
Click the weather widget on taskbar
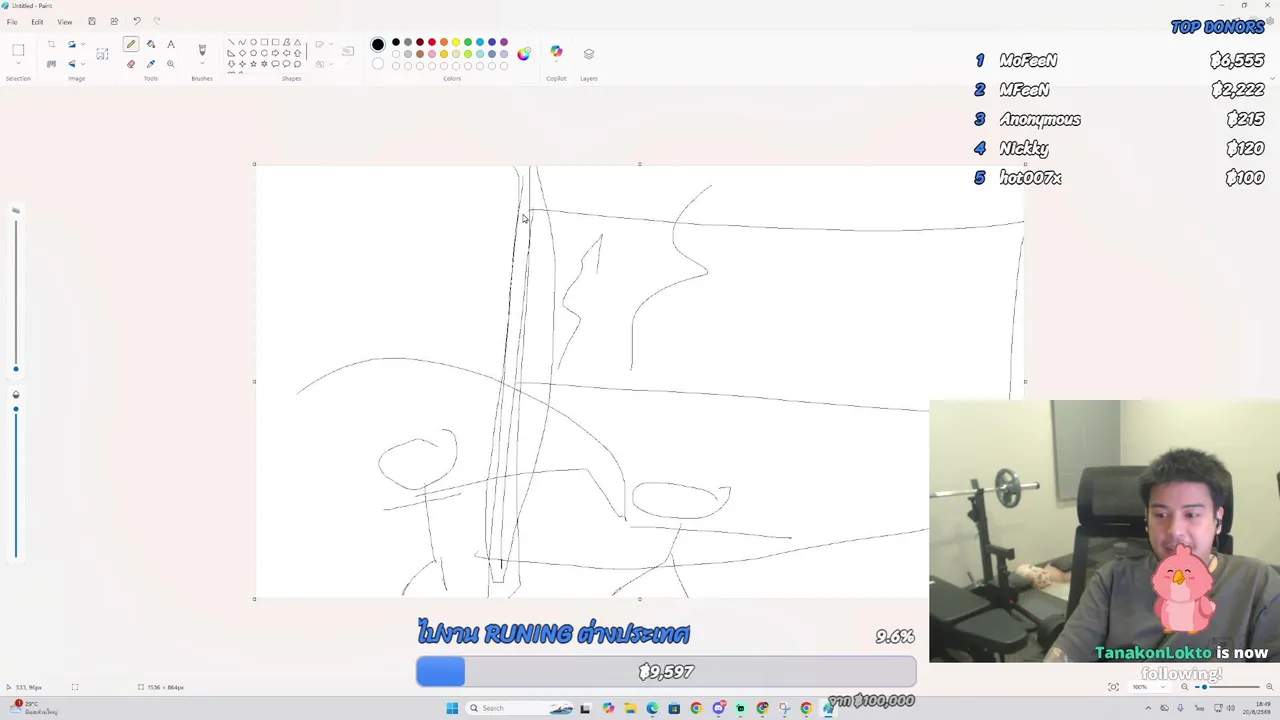(x=32, y=708)
